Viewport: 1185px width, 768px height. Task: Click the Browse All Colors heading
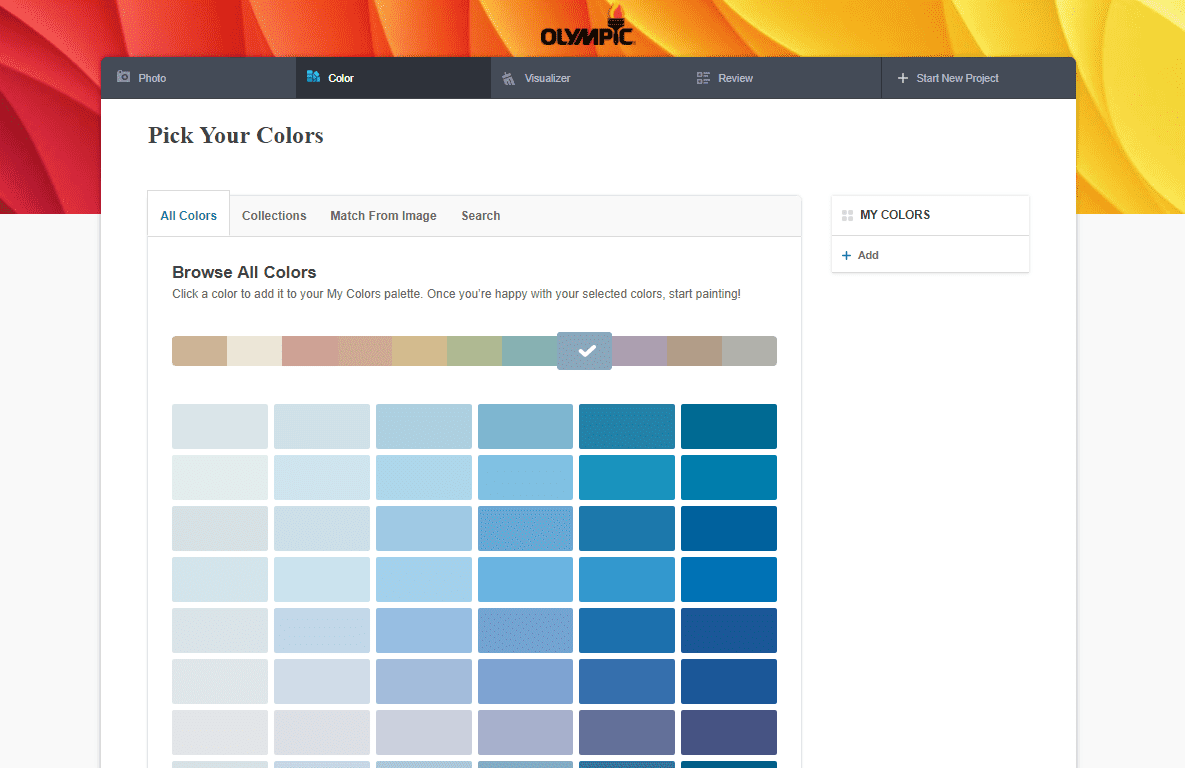[x=244, y=272]
